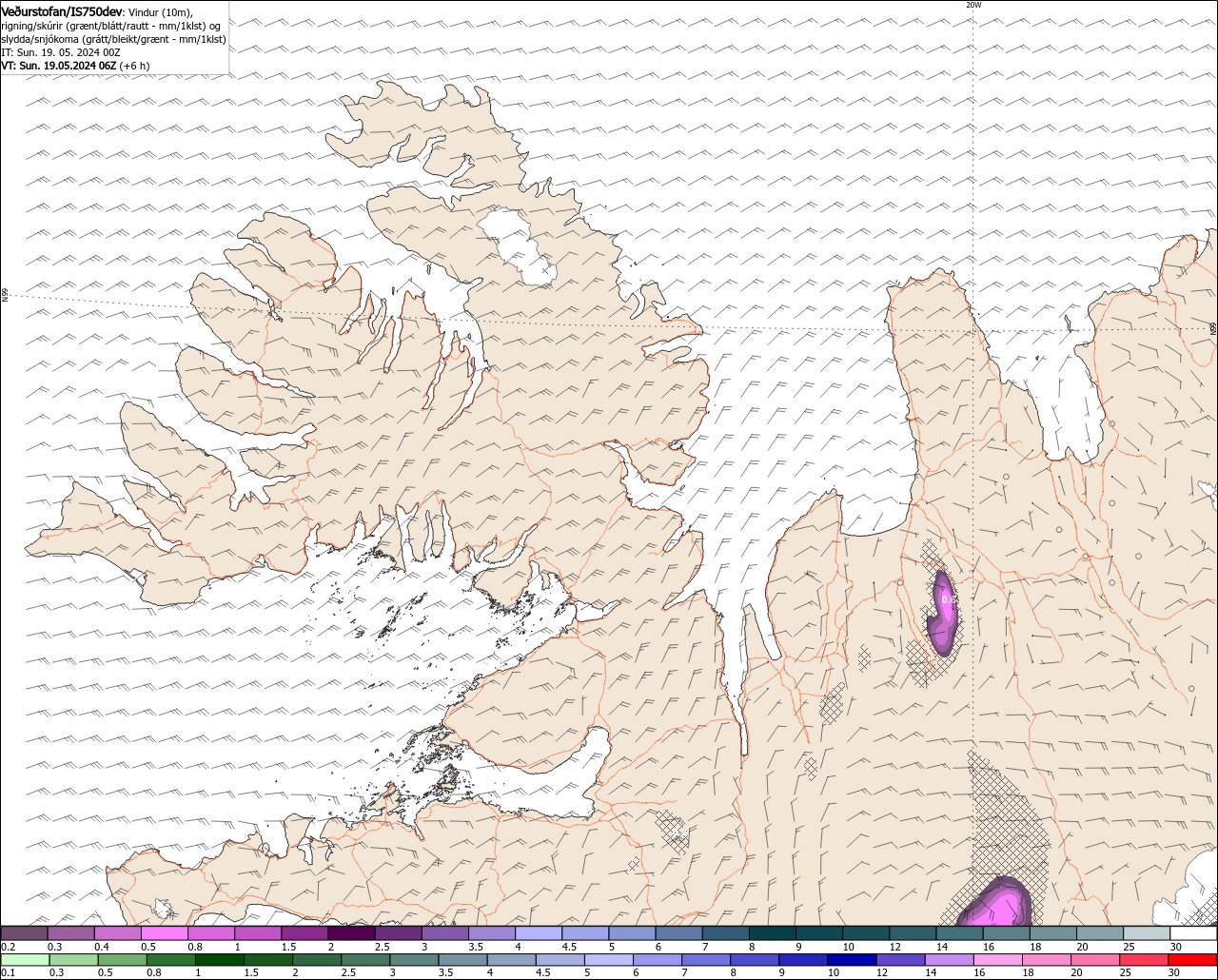Pick the upper-row dark purple swatch starting at 2
Screen dimensions: 1218x980
tap(351, 933)
